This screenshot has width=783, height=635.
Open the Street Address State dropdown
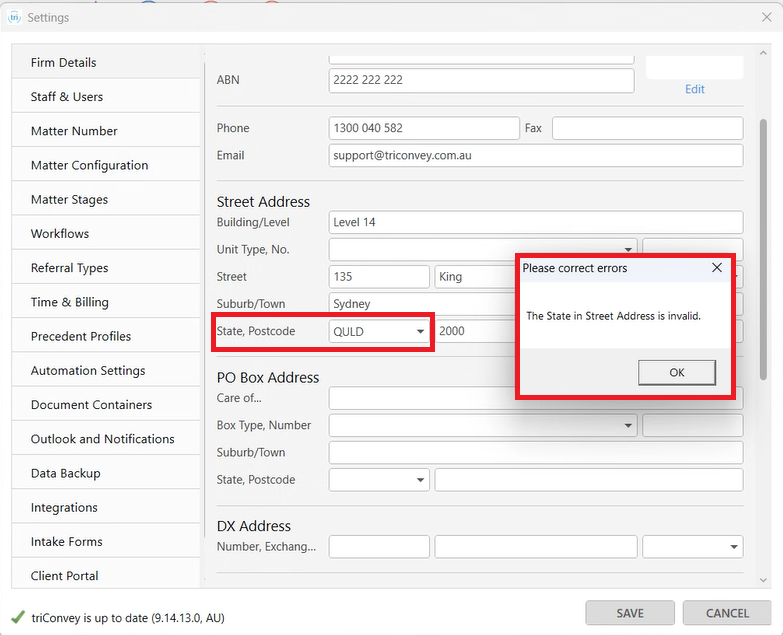(420, 332)
